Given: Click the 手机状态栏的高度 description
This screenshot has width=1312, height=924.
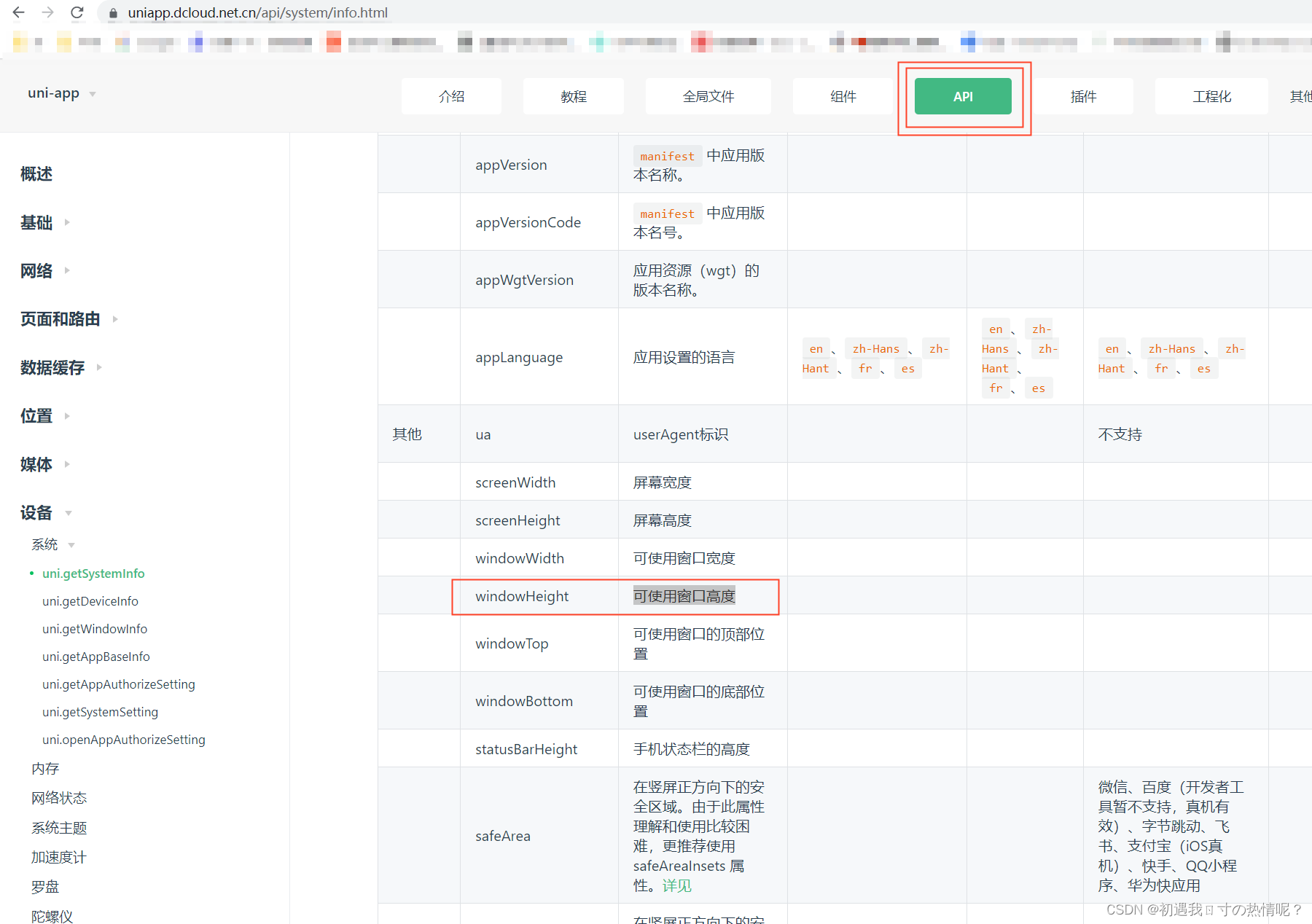Looking at the screenshot, I should (x=692, y=749).
